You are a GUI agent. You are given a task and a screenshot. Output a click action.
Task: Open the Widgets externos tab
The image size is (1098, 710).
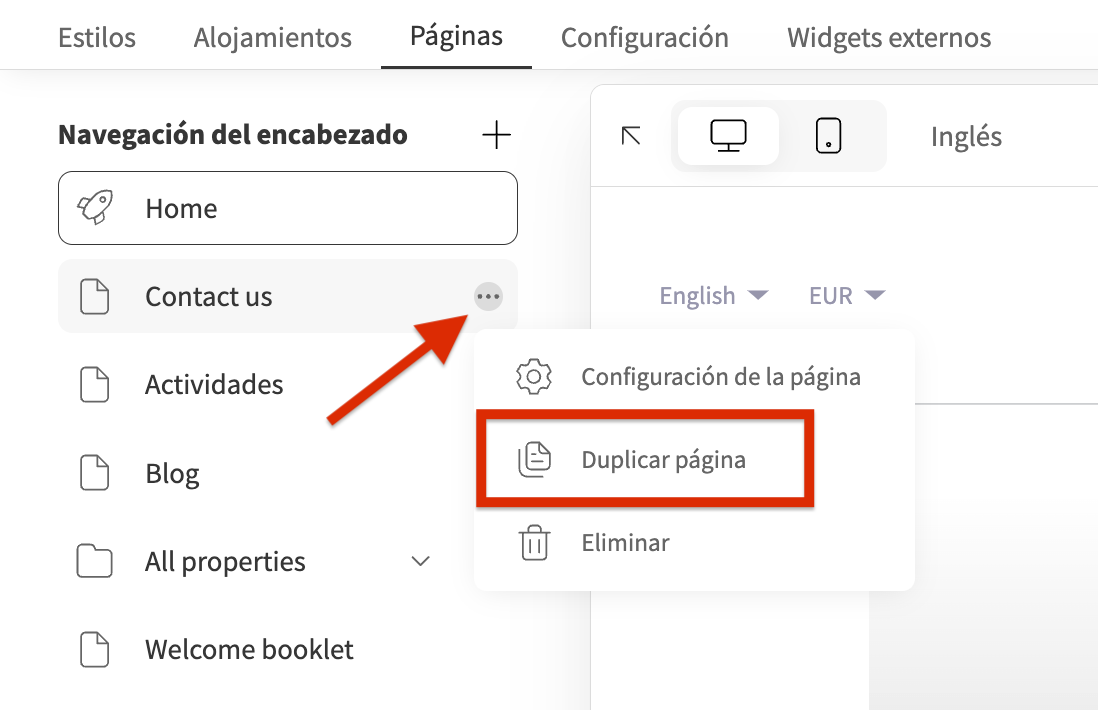click(889, 37)
